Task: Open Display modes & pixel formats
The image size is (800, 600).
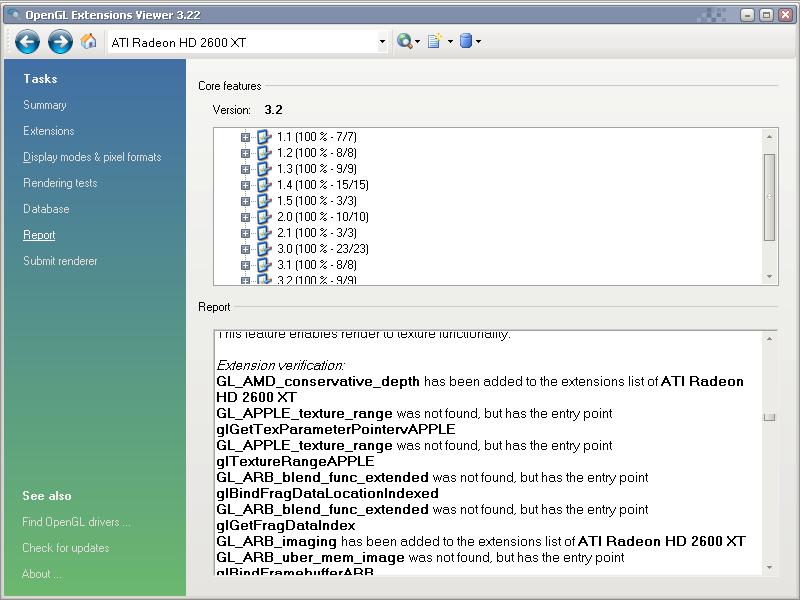Action: point(92,157)
